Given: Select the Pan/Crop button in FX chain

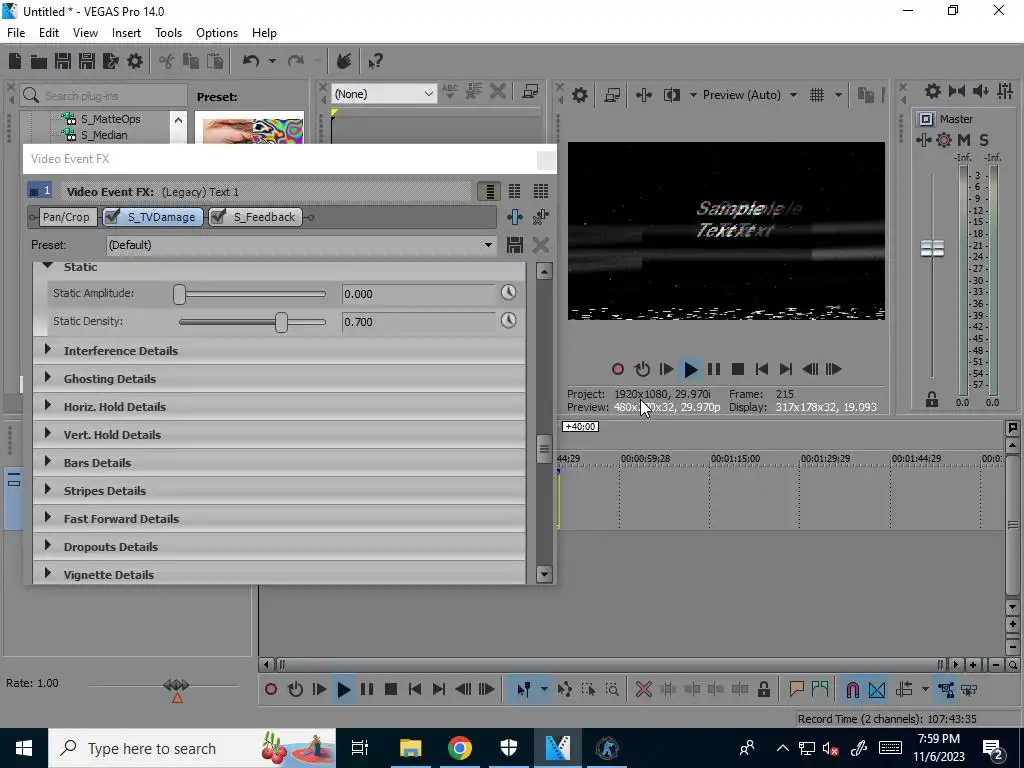Looking at the screenshot, I should tap(65, 217).
